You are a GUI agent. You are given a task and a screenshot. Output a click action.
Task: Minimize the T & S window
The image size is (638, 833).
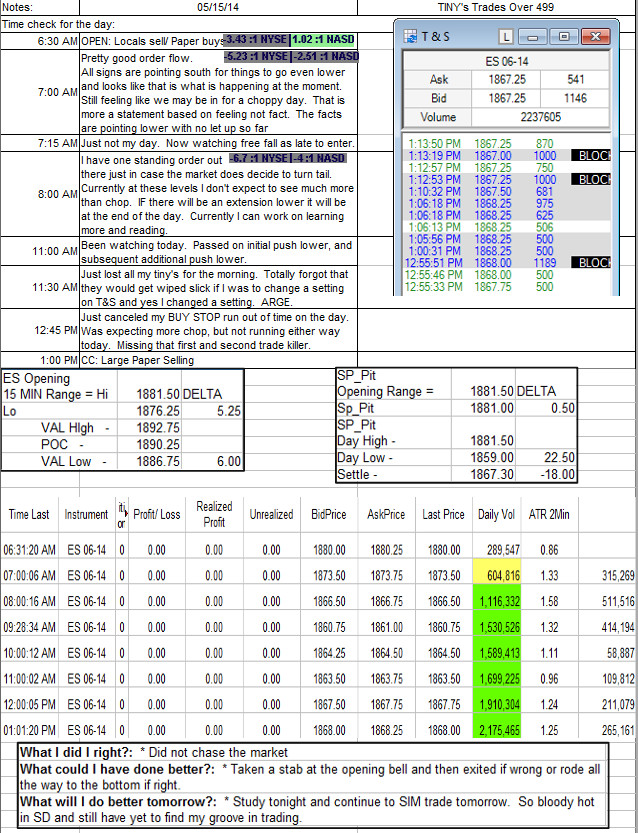(x=533, y=37)
